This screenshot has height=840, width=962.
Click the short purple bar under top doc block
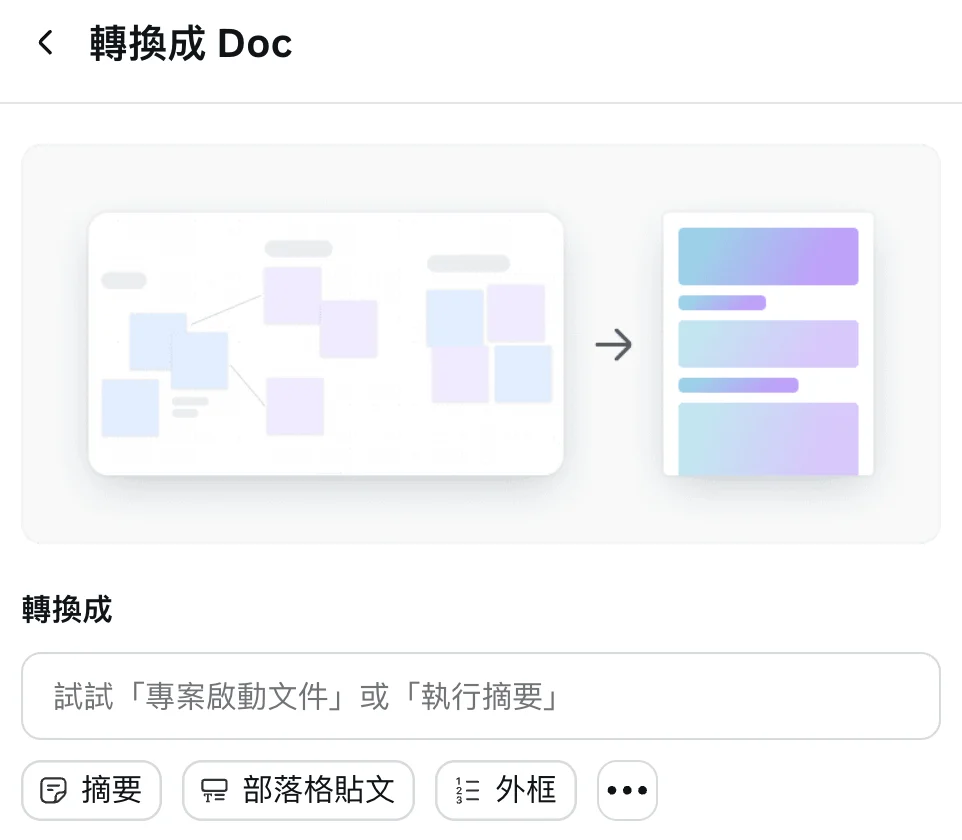click(x=722, y=303)
